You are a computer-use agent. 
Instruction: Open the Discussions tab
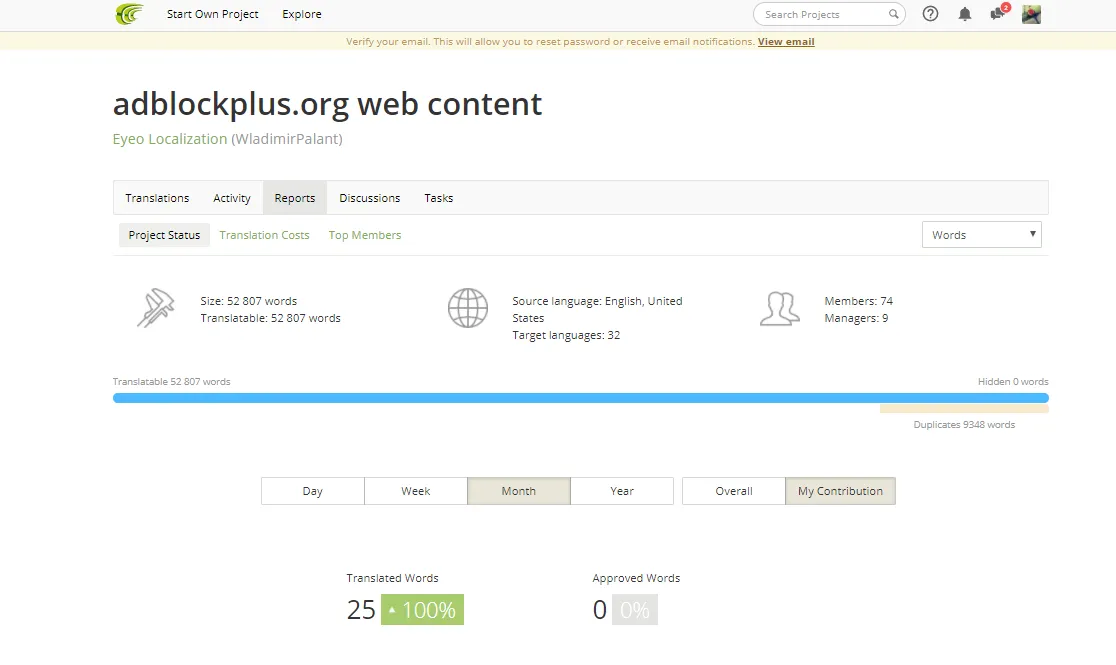369,198
